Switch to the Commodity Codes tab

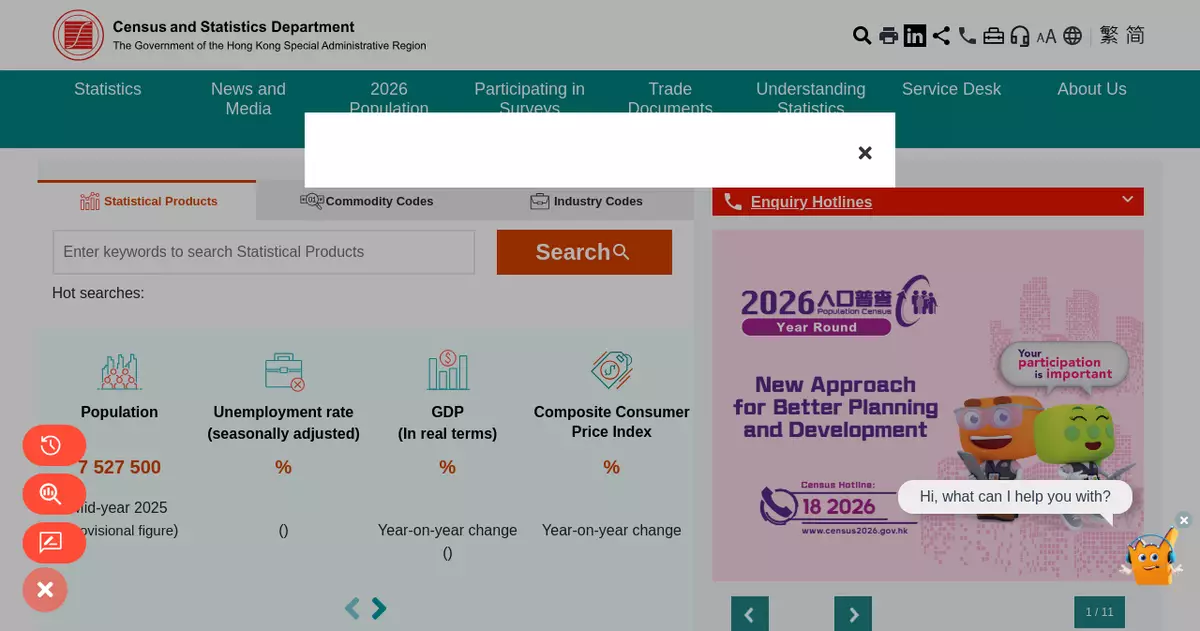[367, 201]
